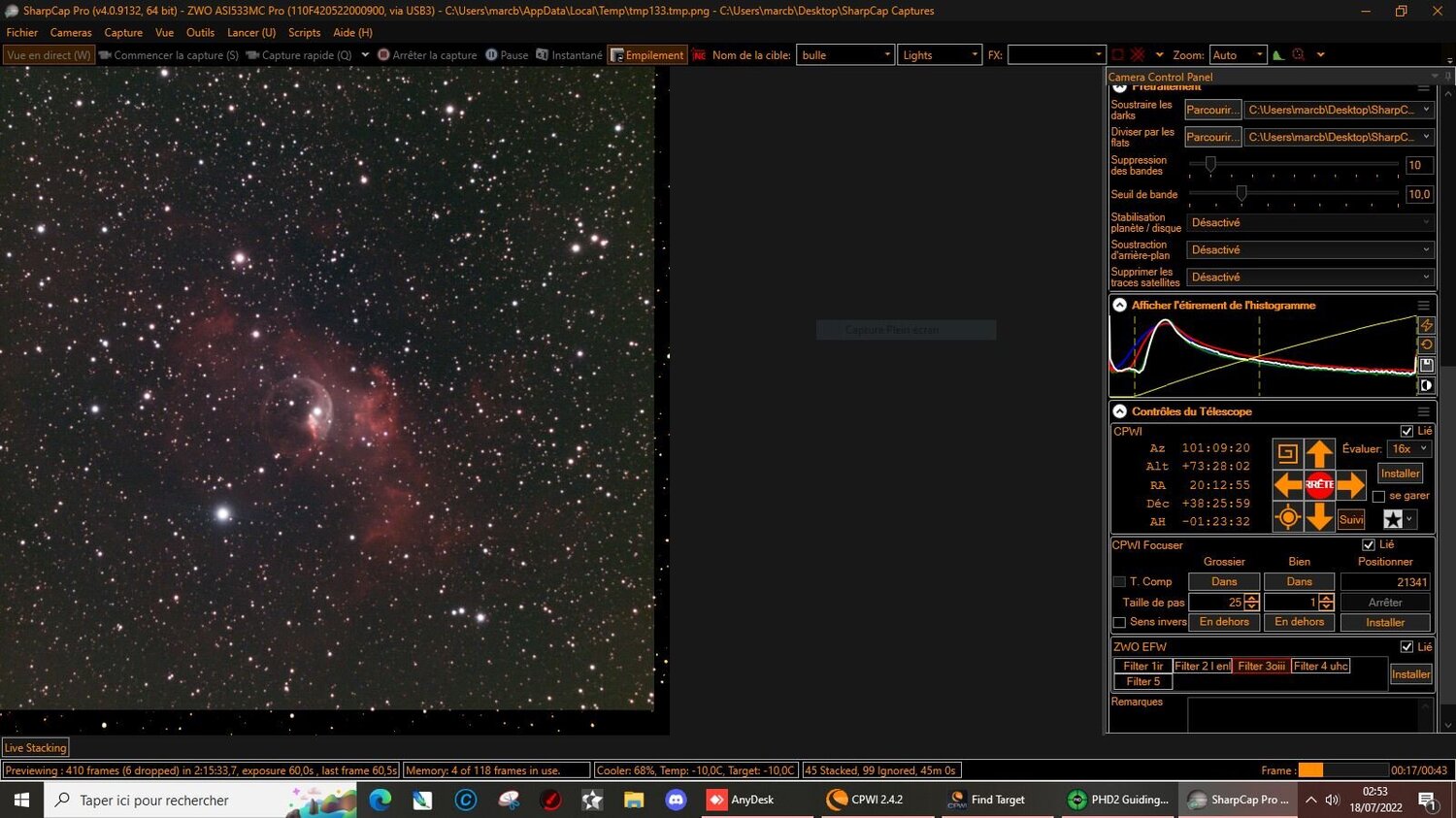Click the green histogram icon in the toolbar
The height and width of the screenshot is (818, 1456).
1278,55
